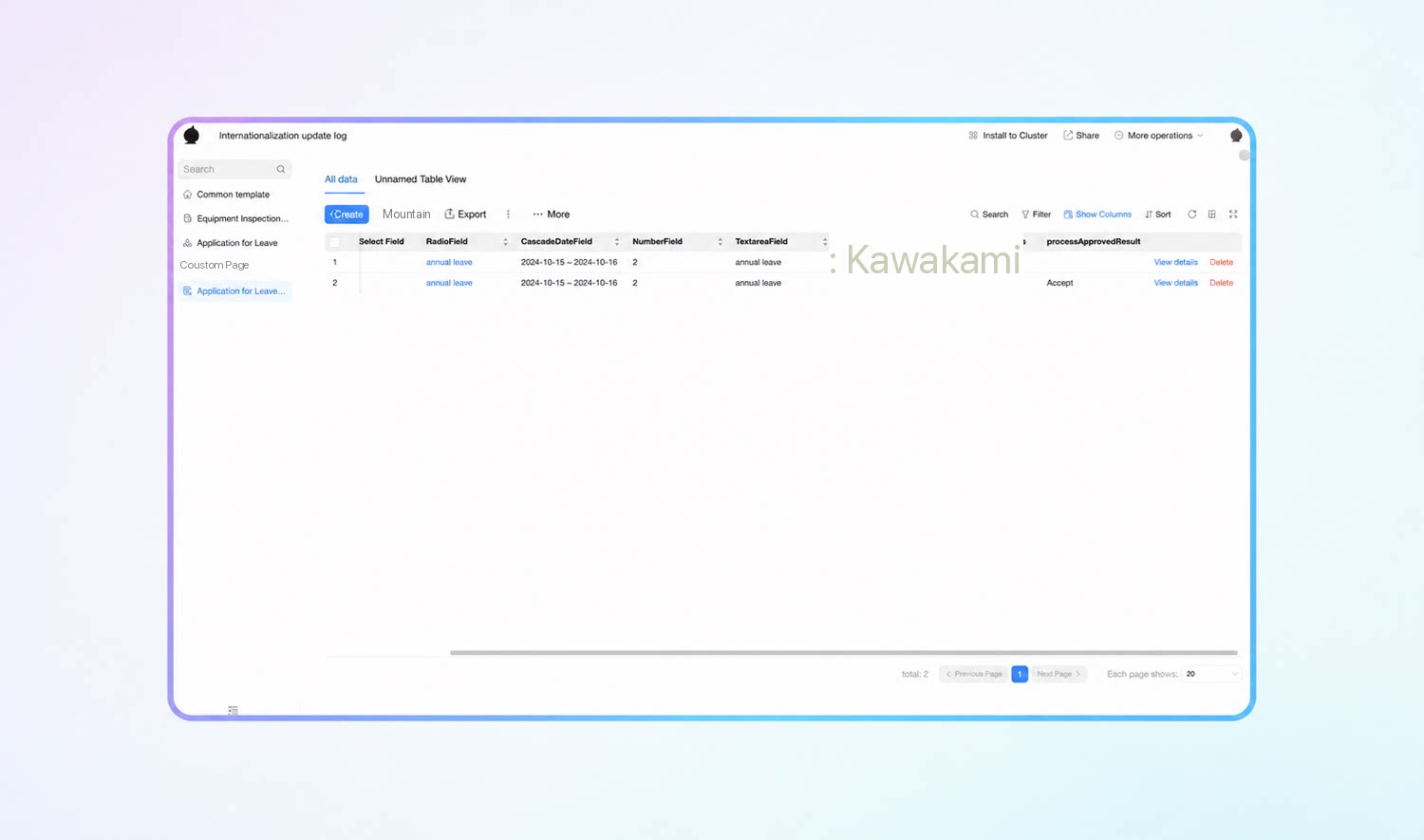Click the horizontal table scrollbar
The height and width of the screenshot is (840, 1424).
click(x=844, y=653)
